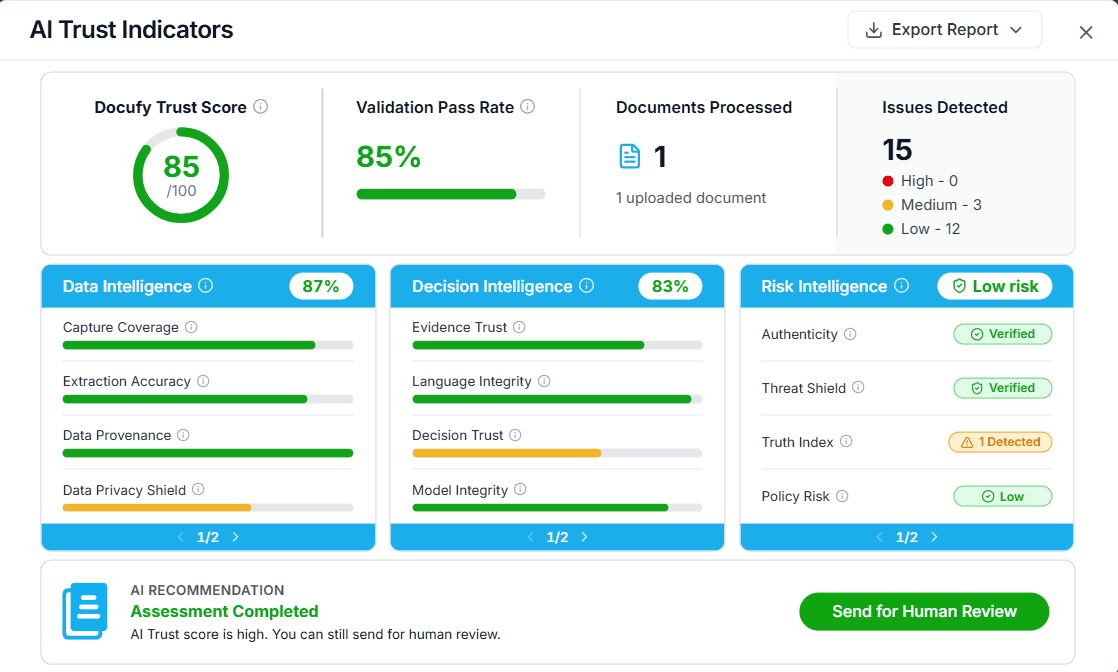Go to next Data Intelligence page

click(x=235, y=537)
